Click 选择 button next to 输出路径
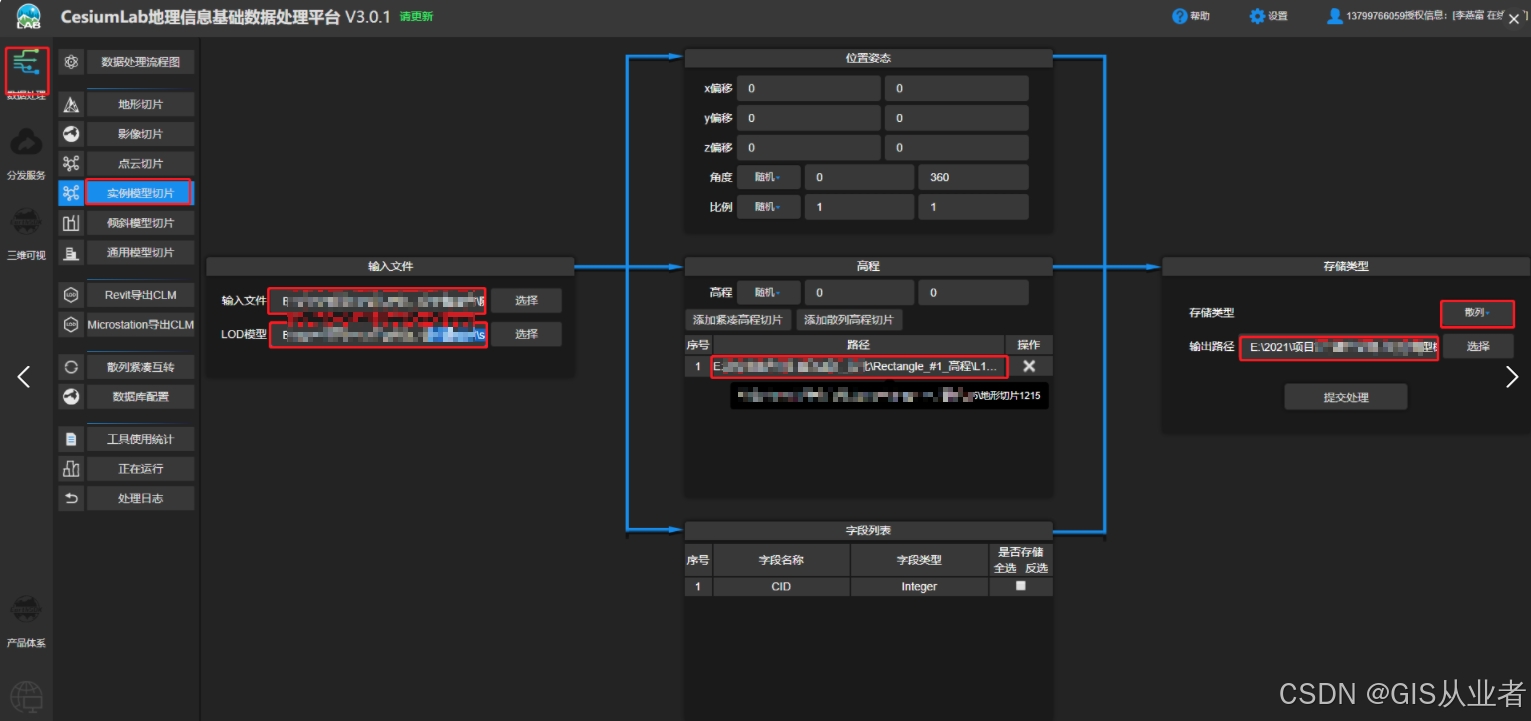Screen dimensions: 1531x721 point(1478,346)
